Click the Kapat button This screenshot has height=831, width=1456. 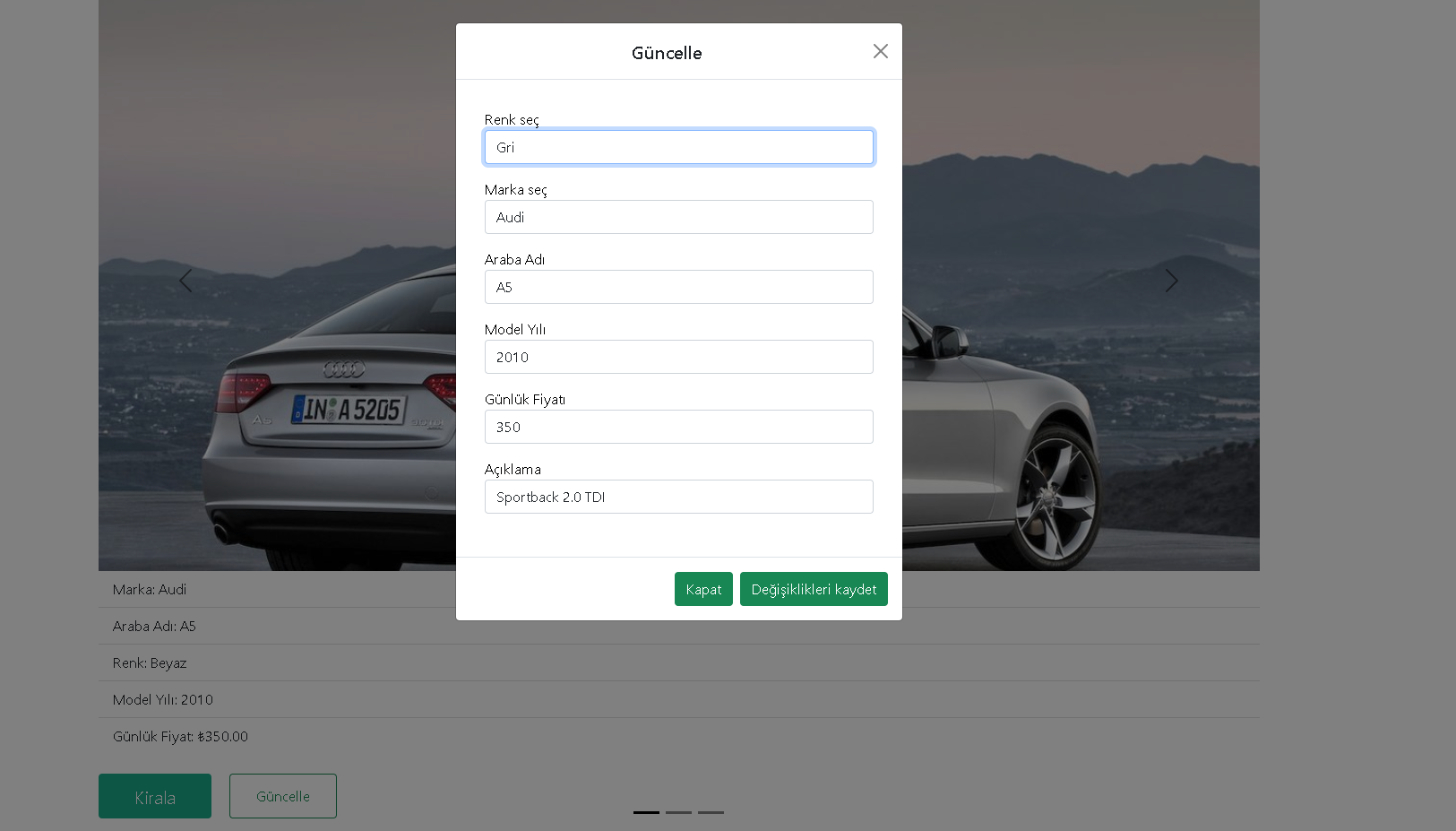pos(703,589)
